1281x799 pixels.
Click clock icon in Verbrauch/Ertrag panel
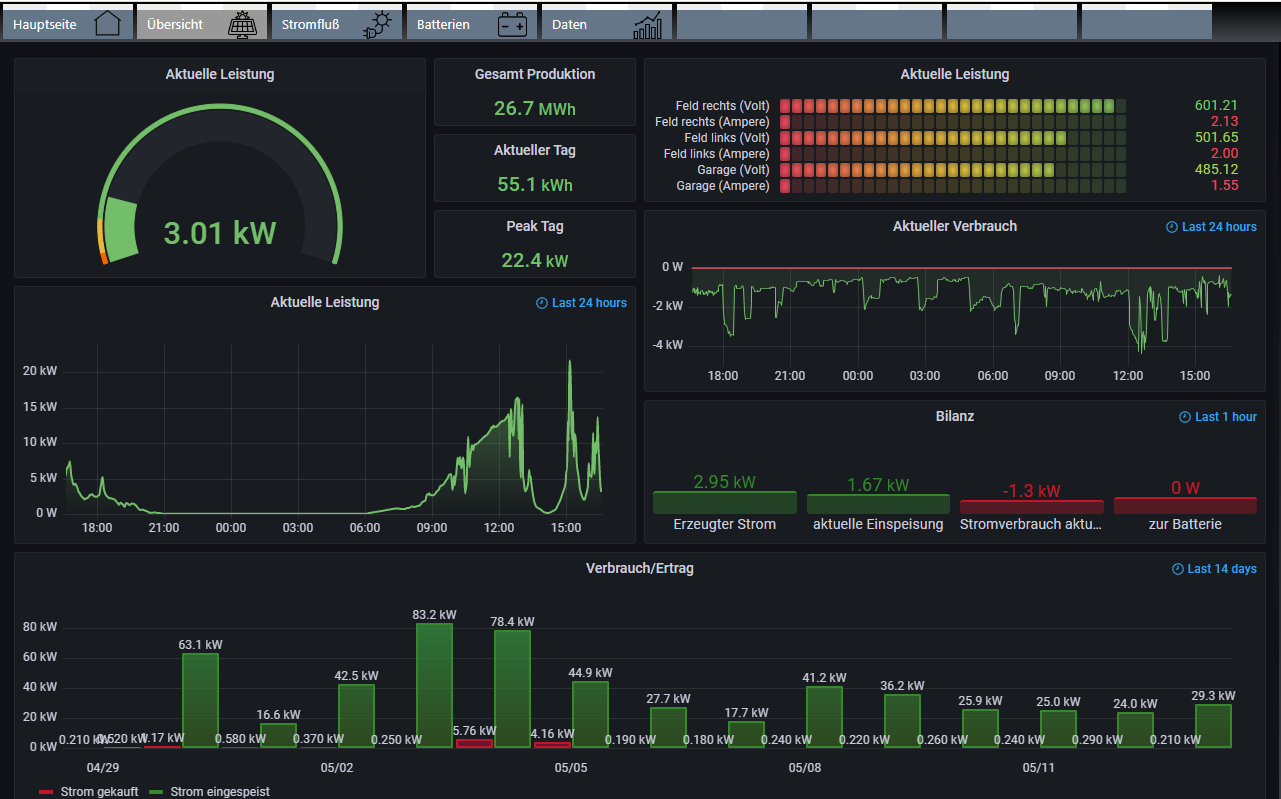(1177, 569)
